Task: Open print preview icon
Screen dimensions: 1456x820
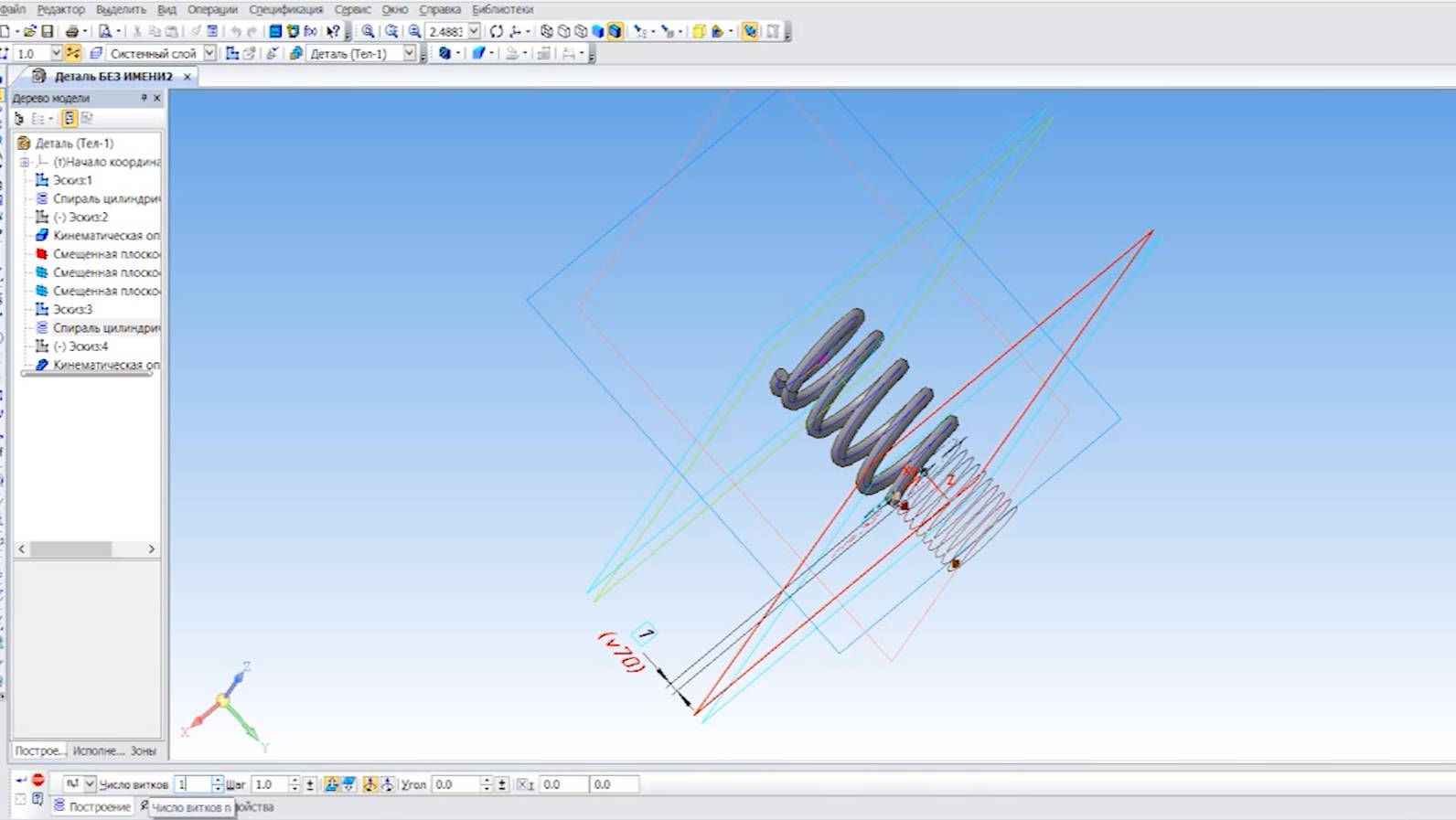Action: click(105, 31)
